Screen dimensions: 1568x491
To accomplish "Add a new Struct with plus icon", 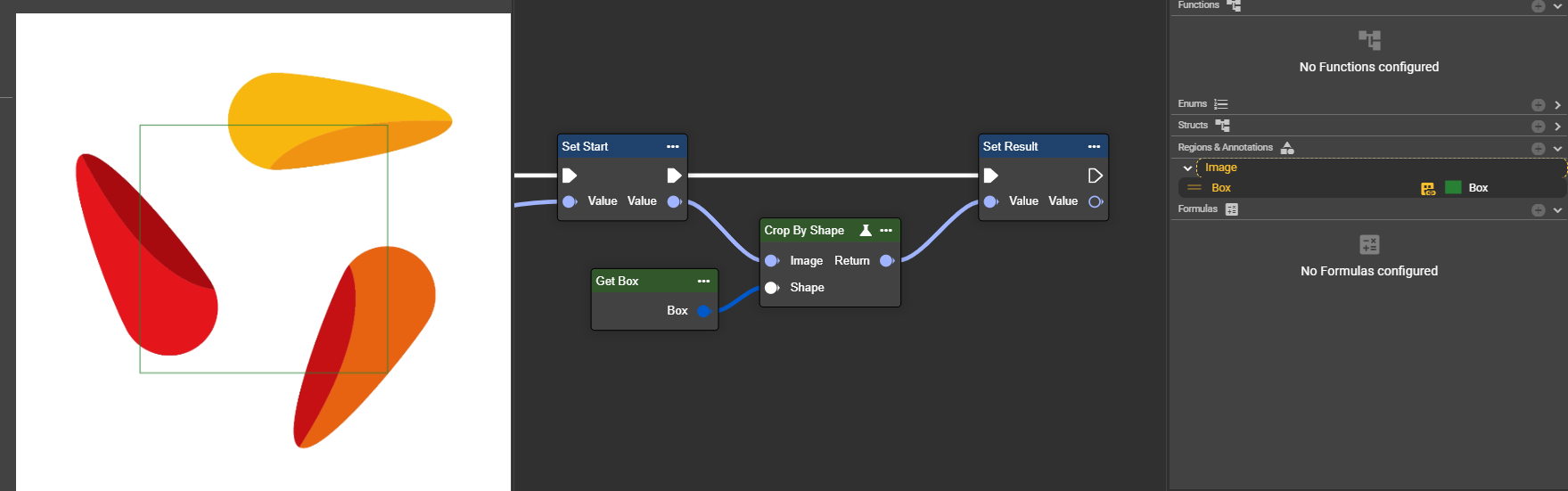I will coord(1538,127).
